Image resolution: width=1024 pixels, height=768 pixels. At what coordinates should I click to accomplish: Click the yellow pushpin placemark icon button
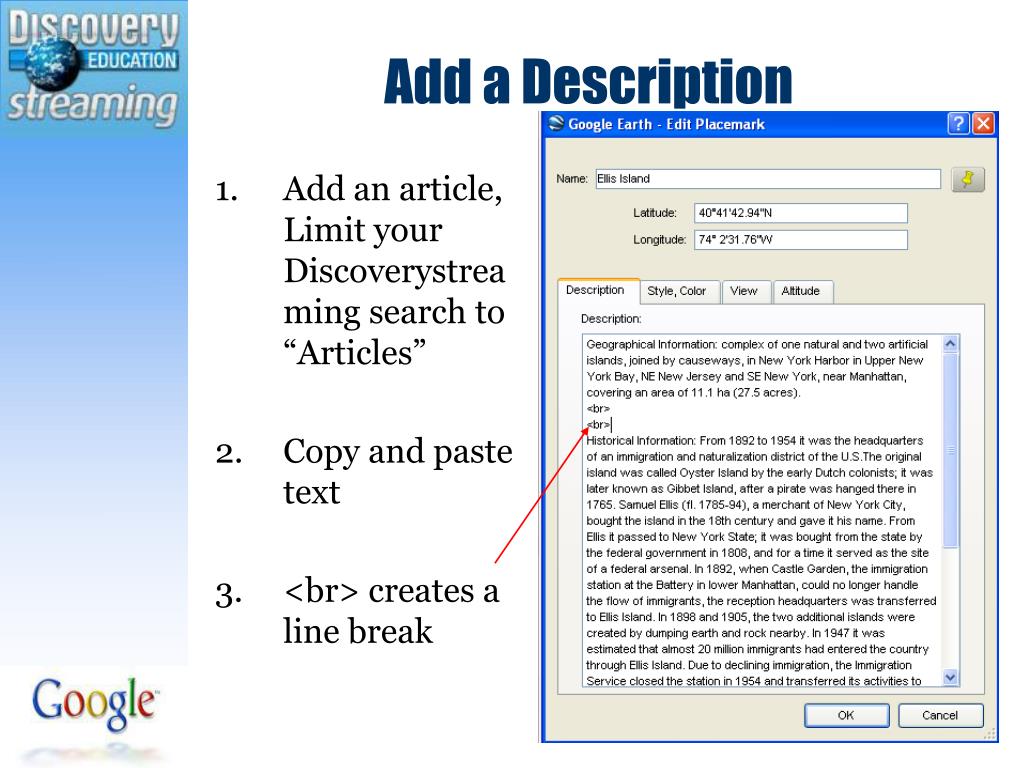(967, 179)
